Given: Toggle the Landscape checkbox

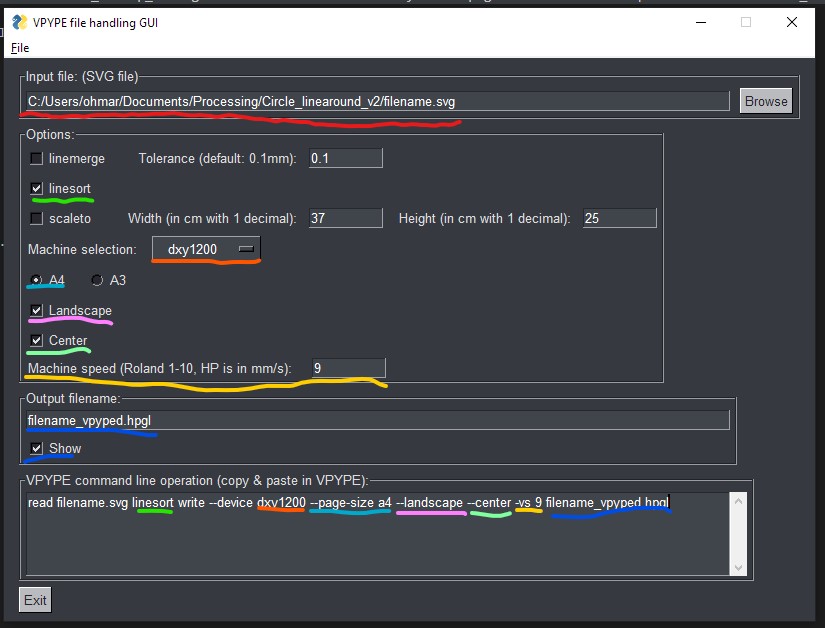Looking at the screenshot, I should pyautogui.click(x=36, y=308).
